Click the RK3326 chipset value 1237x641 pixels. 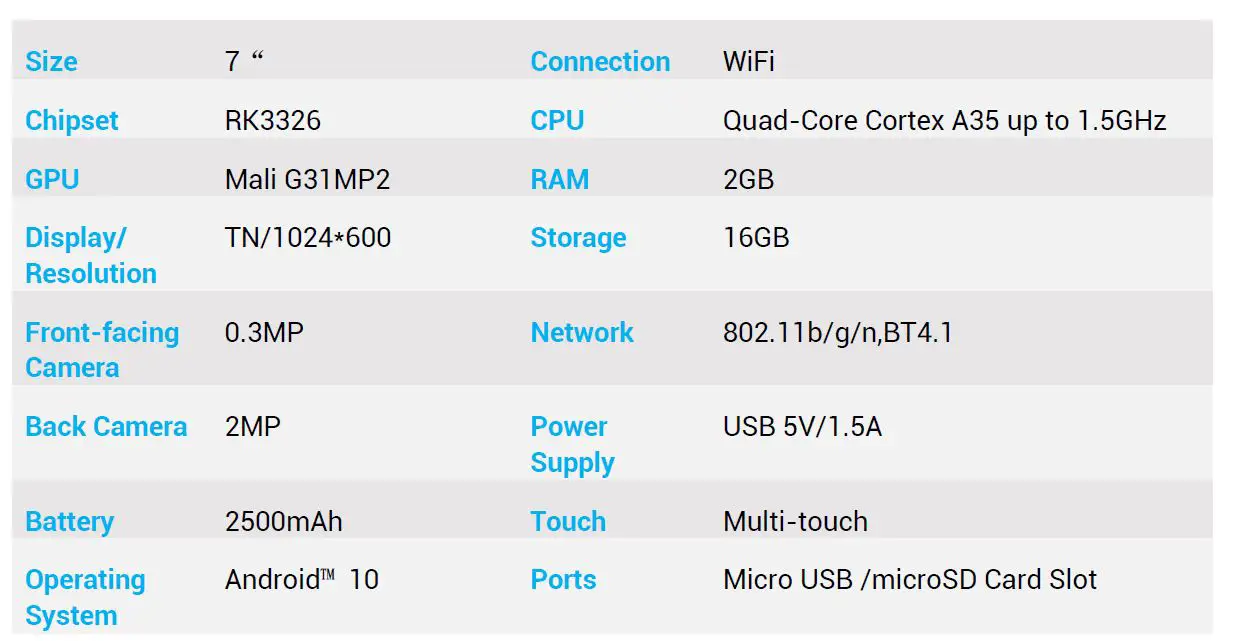point(273,121)
